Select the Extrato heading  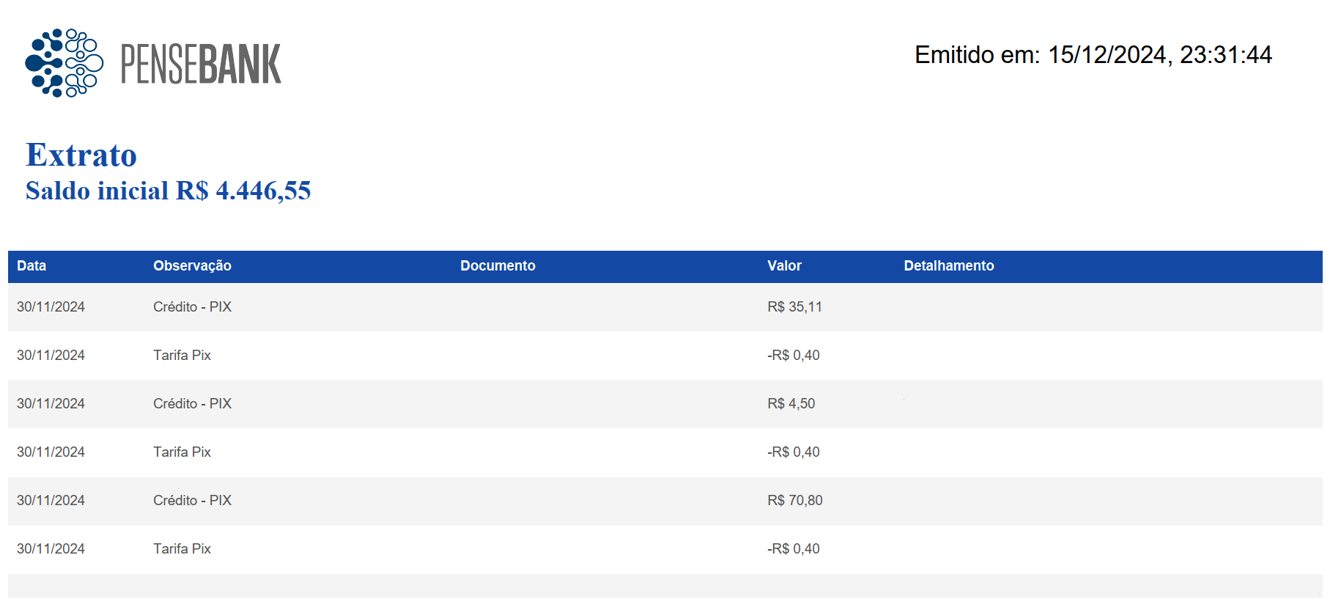[x=81, y=155]
